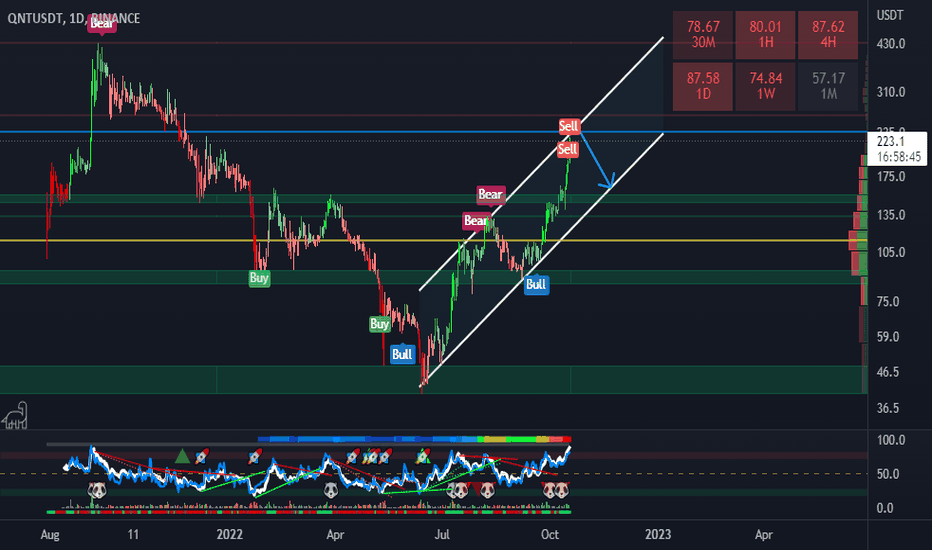Click the 2022 label on time axis
932x550 pixels.
(229, 535)
